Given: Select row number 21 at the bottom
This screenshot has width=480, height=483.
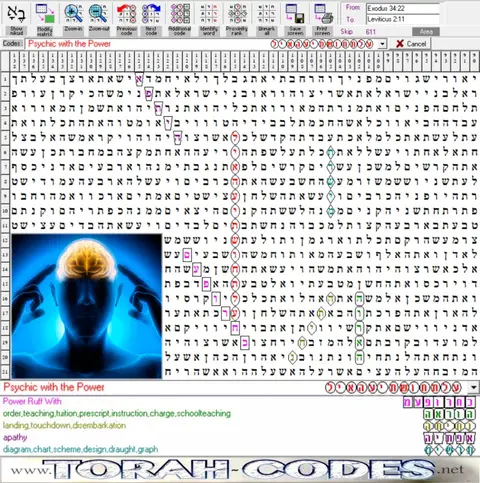Looking at the screenshot, I should [x=5, y=371].
